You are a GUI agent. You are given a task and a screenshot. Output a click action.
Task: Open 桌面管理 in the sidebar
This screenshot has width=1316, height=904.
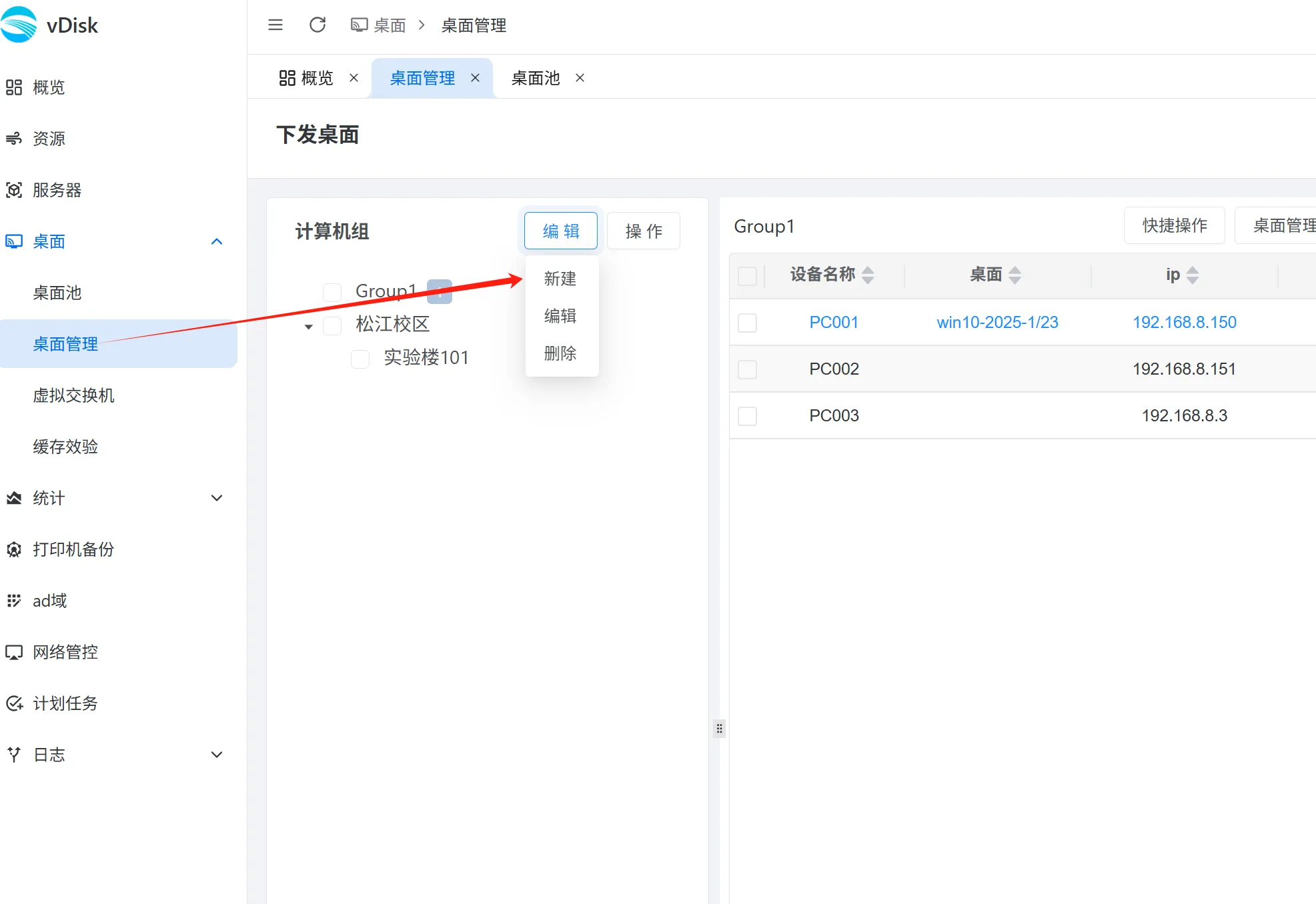coord(119,344)
